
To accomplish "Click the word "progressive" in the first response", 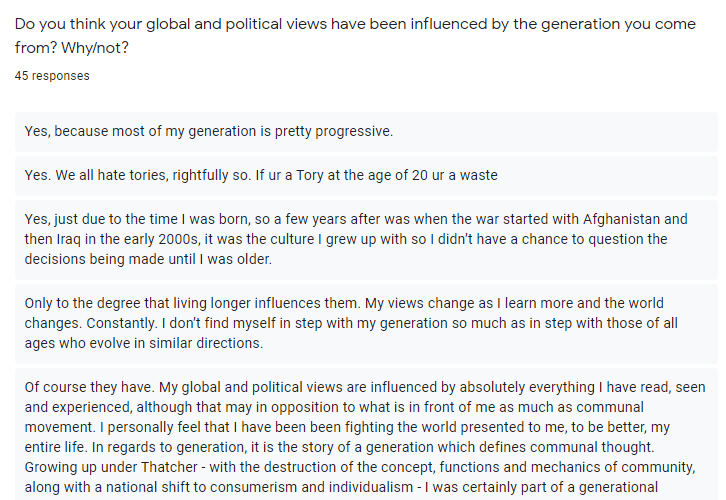I will [349, 131].
